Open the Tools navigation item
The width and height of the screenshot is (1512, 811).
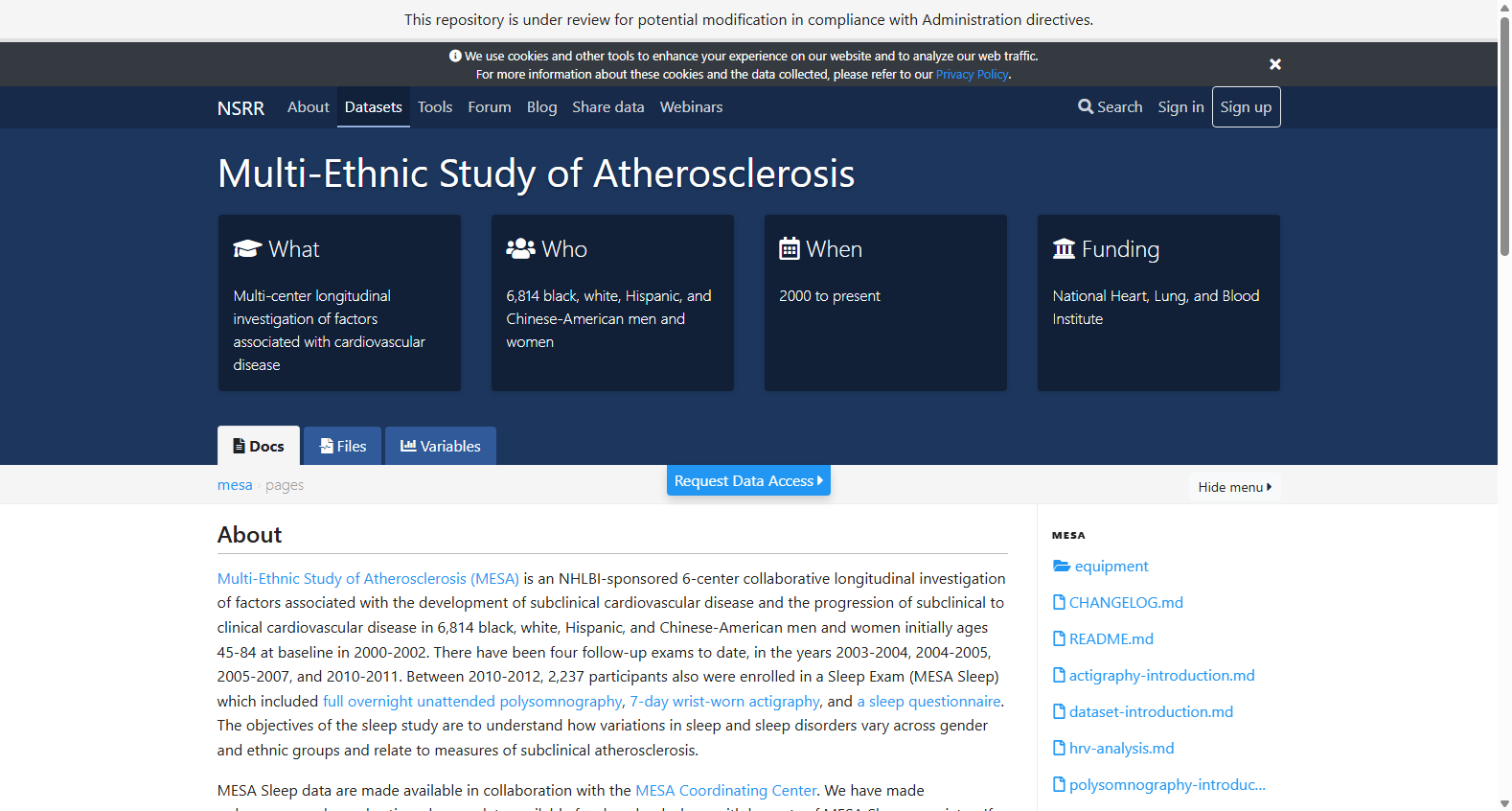(435, 107)
